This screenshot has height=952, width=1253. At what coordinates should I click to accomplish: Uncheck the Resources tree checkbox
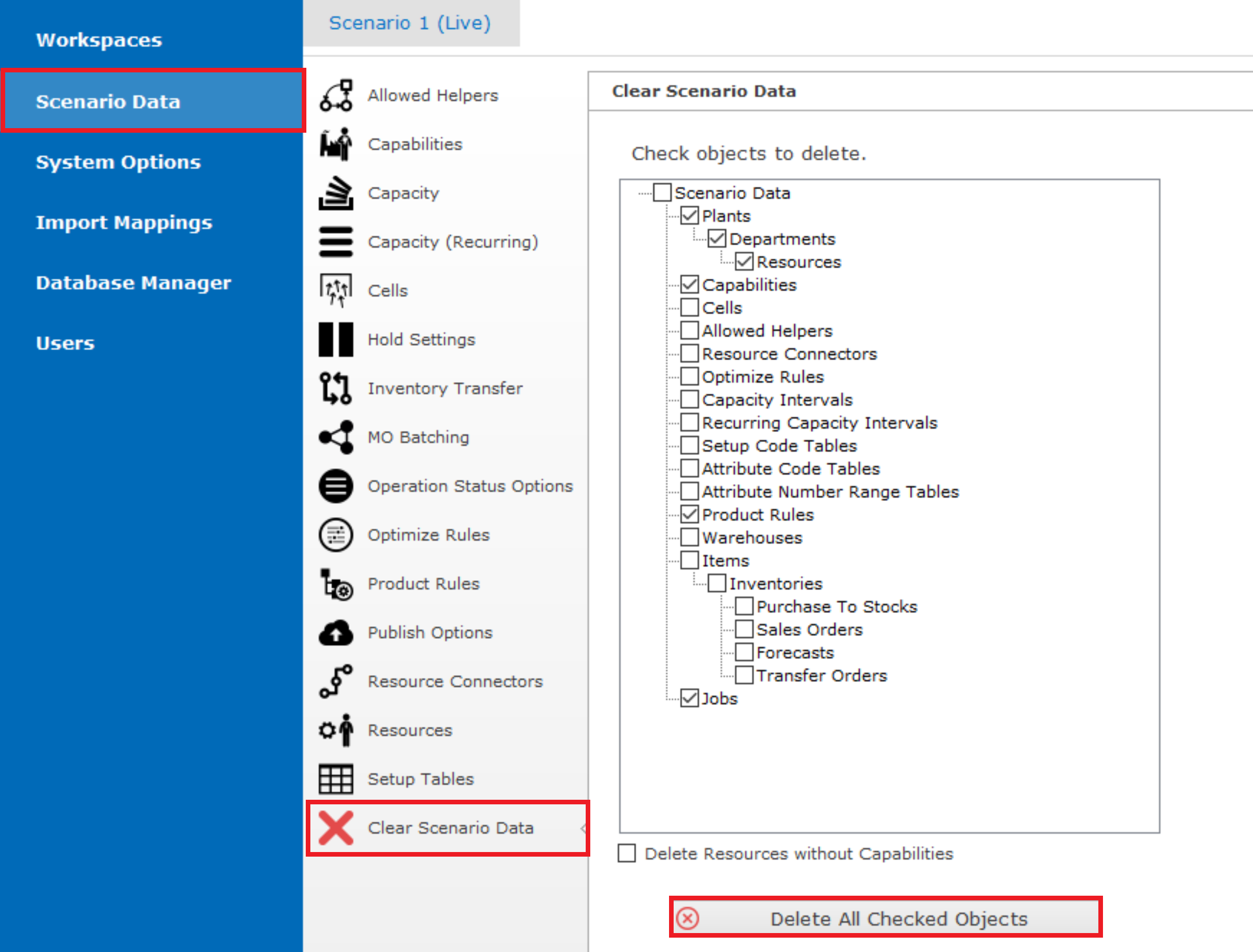744,261
